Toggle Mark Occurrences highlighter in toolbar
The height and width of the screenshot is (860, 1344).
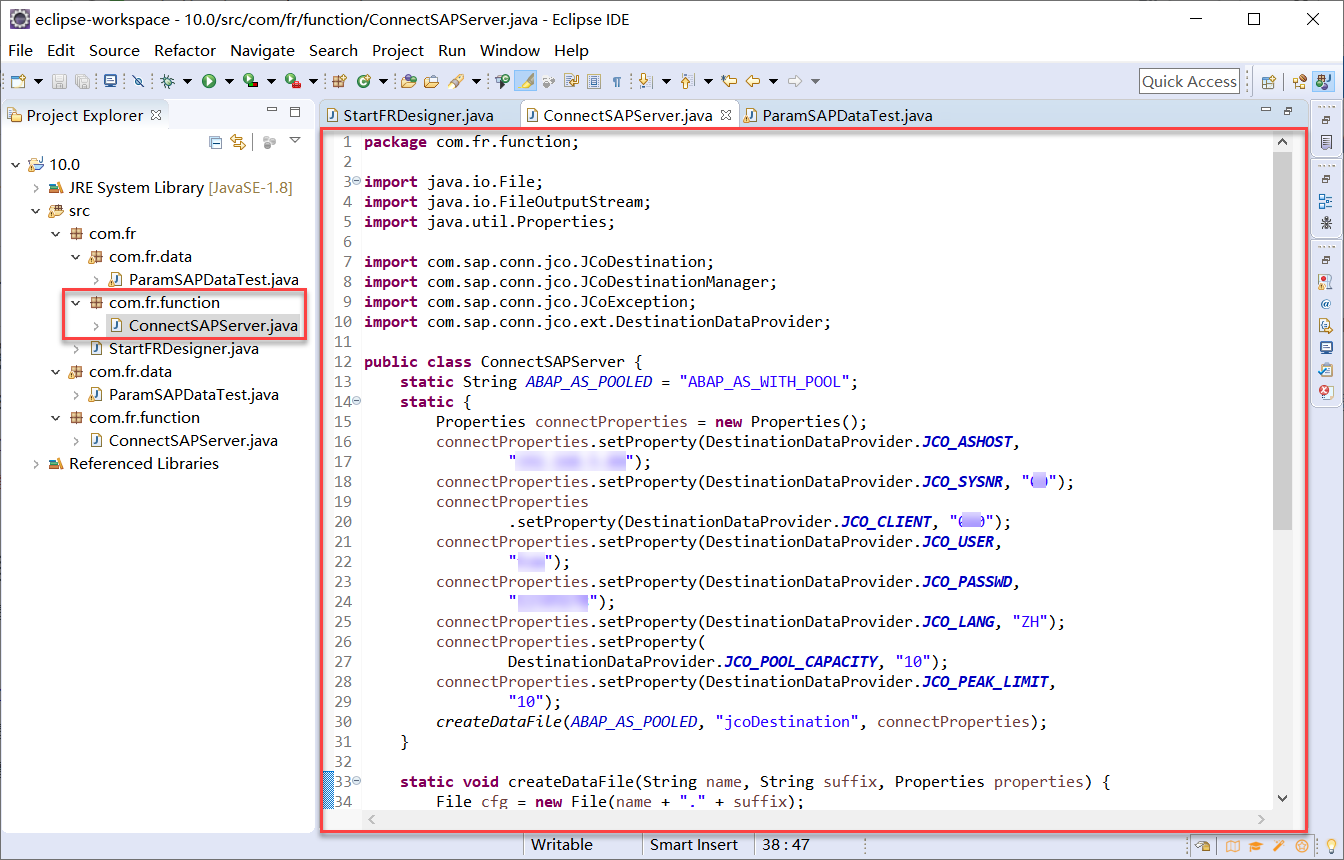(526, 81)
